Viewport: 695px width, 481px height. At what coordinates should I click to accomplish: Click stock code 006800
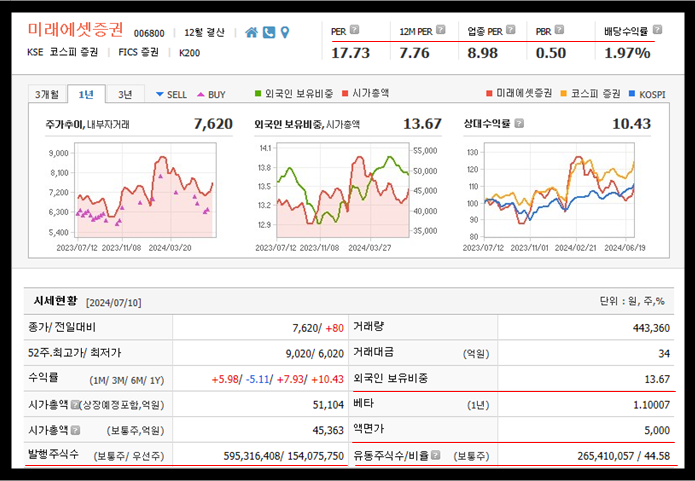pyautogui.click(x=149, y=33)
